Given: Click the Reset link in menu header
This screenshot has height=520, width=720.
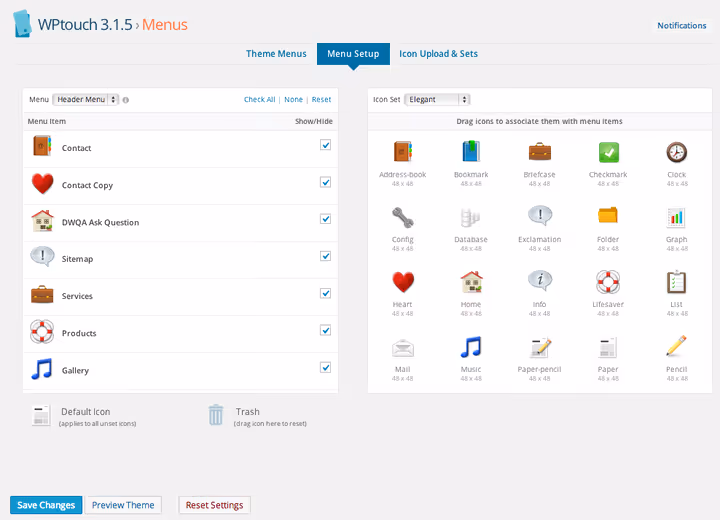Looking at the screenshot, I should [321, 100].
